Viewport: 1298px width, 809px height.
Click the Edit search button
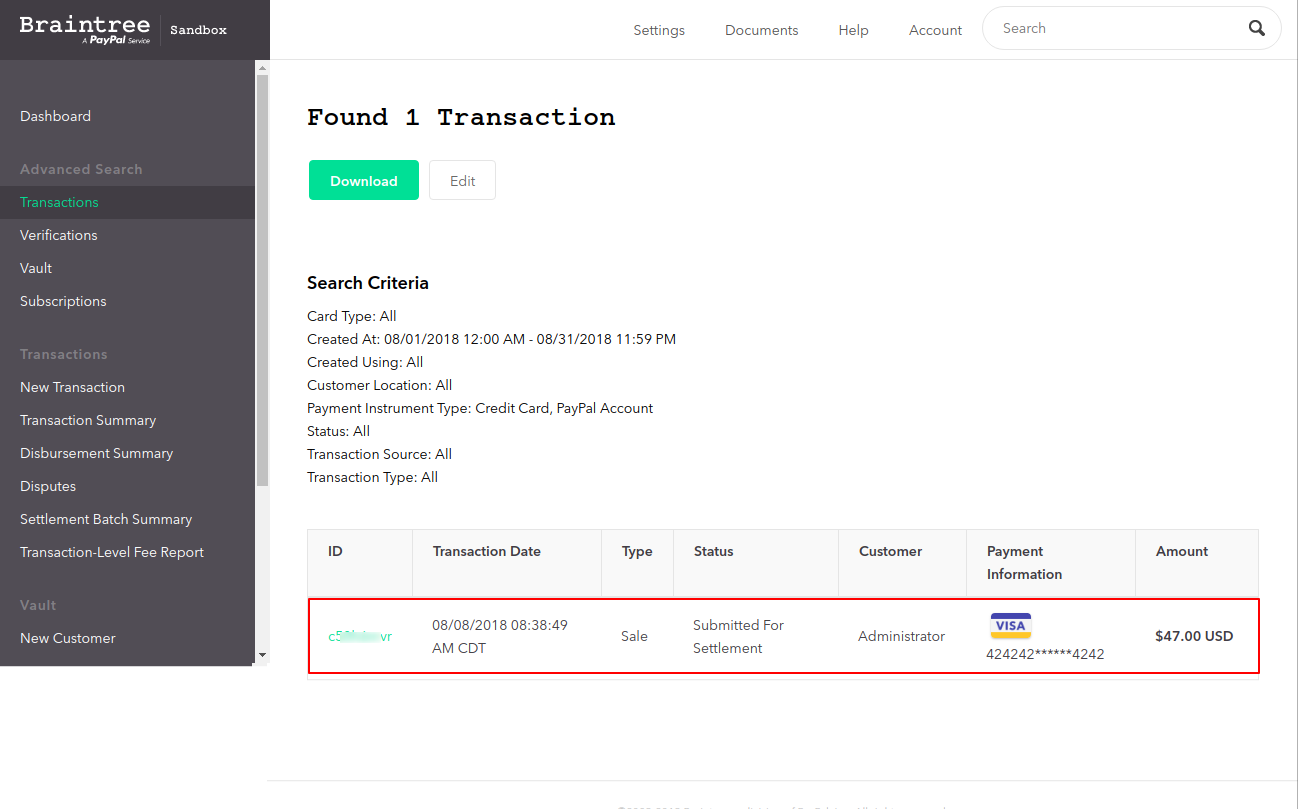462,180
